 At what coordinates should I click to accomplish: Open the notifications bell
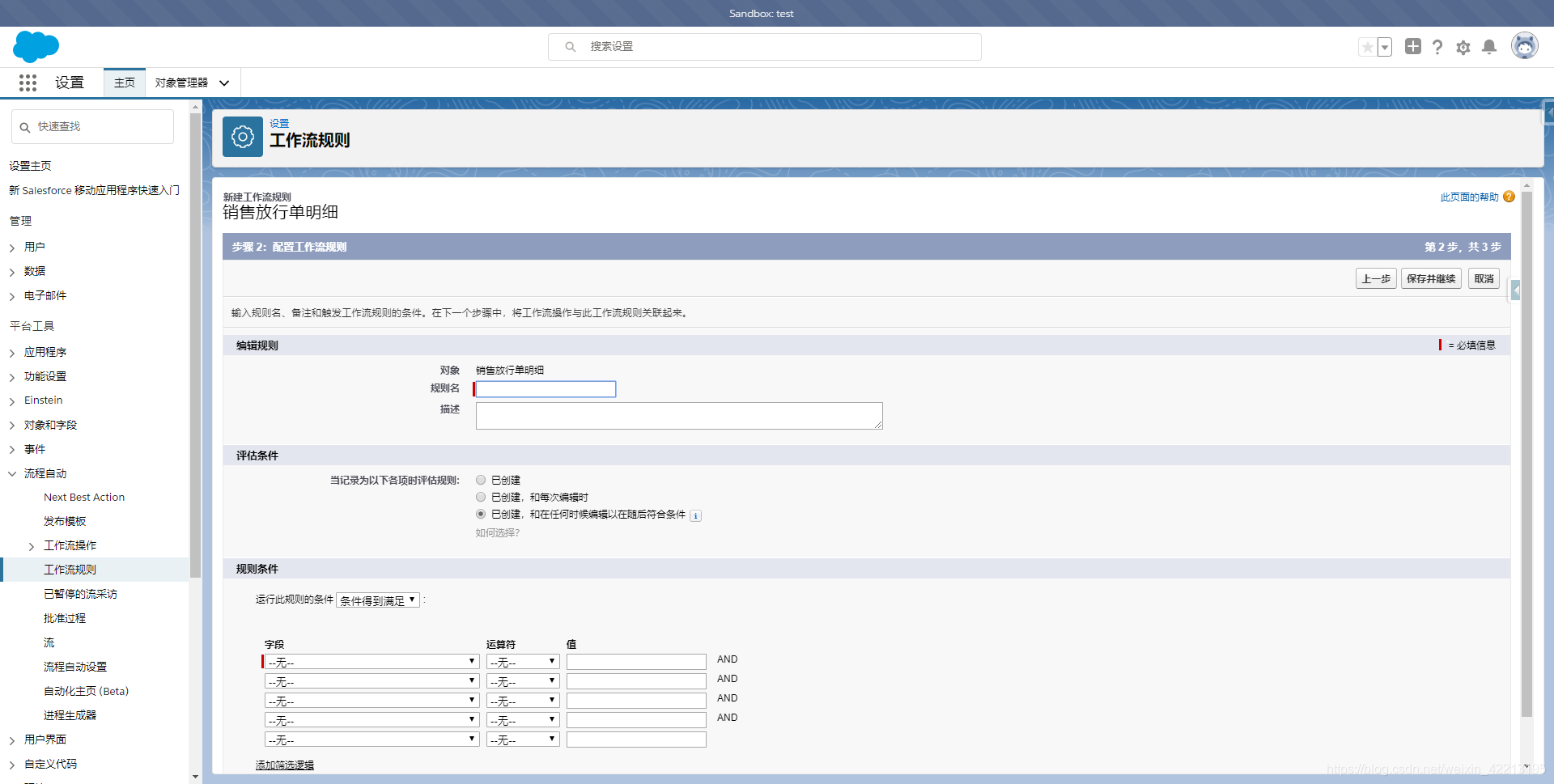pos(1489,47)
